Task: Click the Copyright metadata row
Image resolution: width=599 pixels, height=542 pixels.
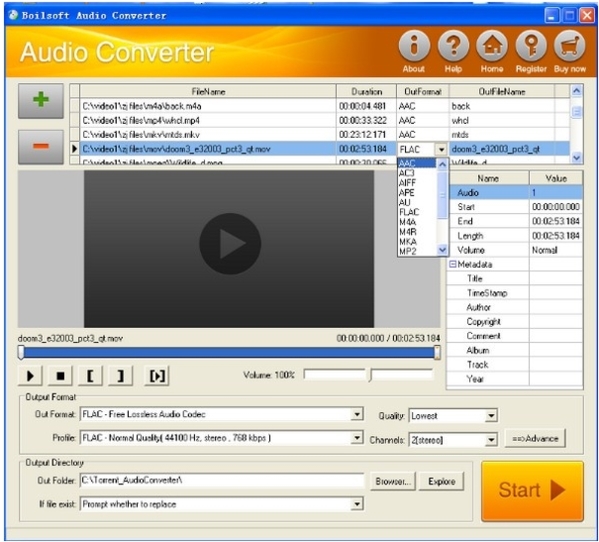Action: point(515,322)
